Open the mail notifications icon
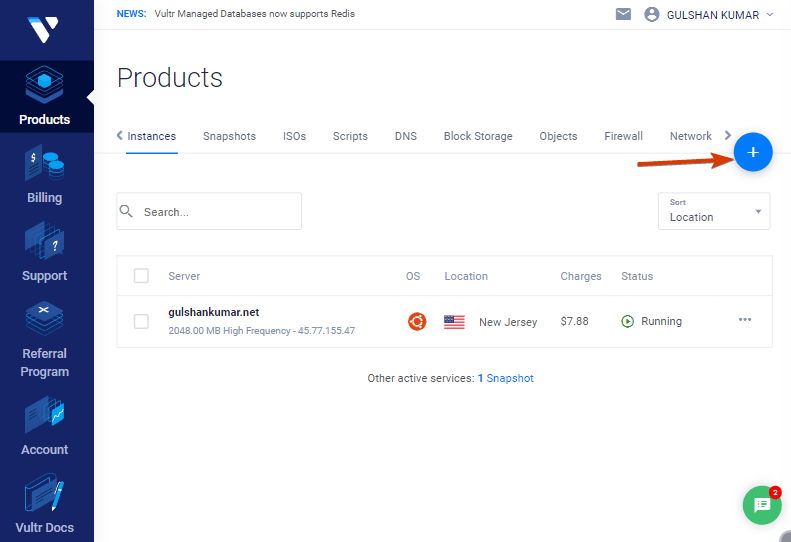 coord(623,14)
